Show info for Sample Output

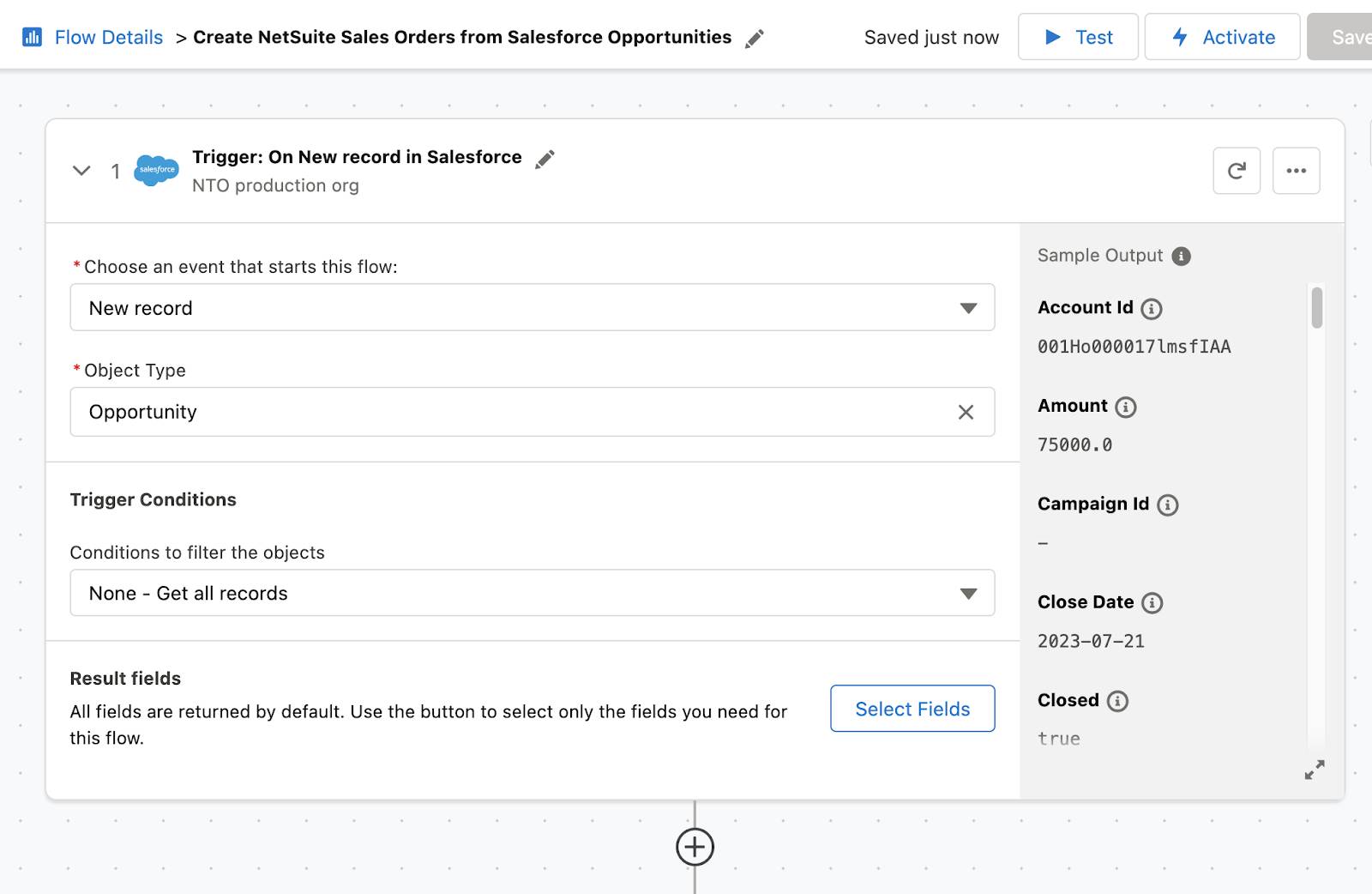[1181, 256]
